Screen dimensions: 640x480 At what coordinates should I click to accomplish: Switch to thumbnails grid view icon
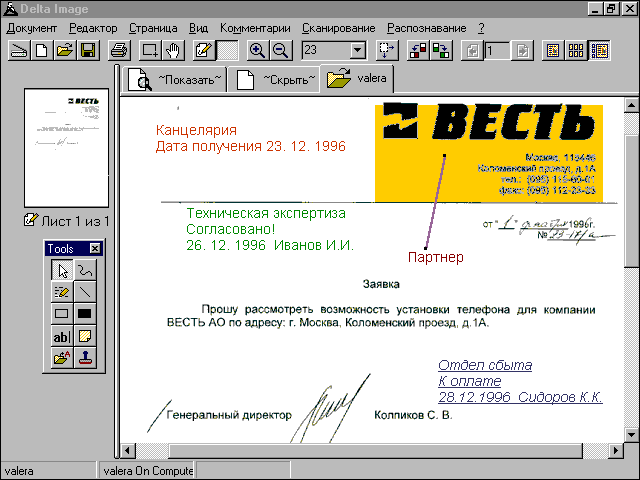pyautogui.click(x=576, y=51)
